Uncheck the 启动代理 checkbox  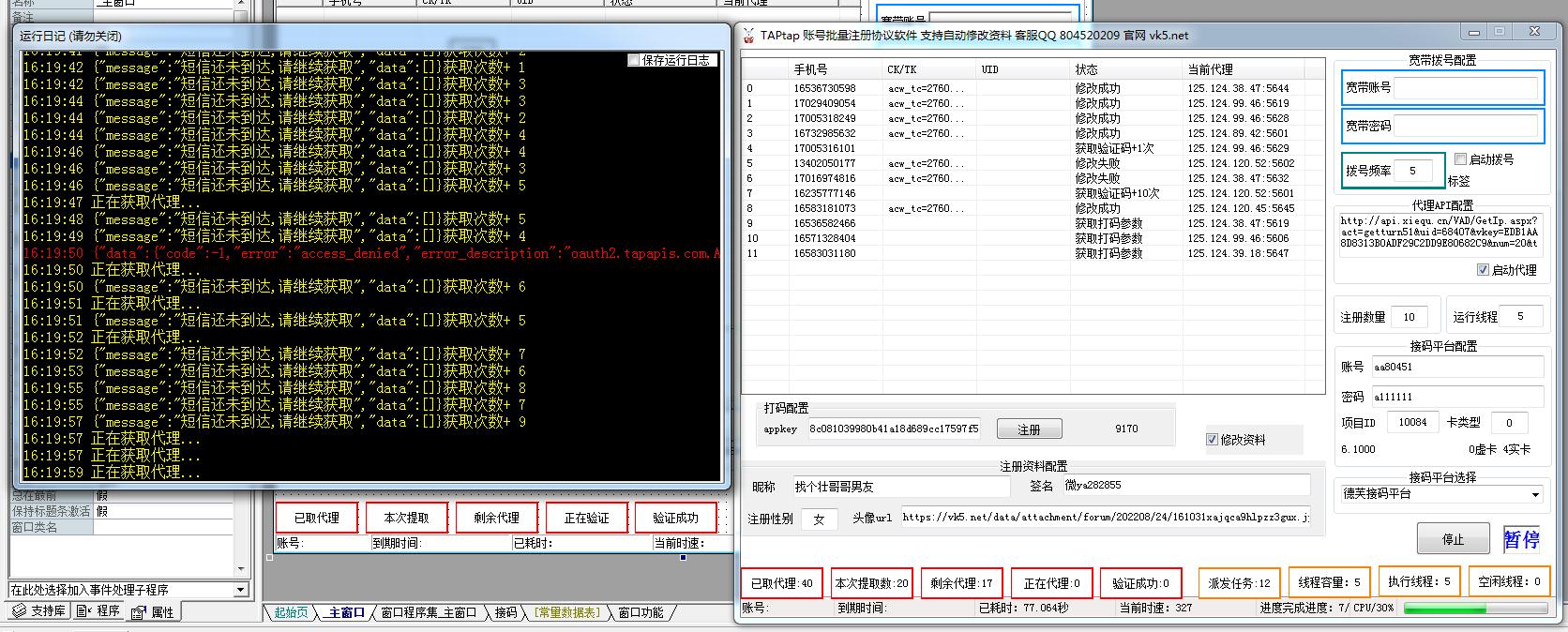pyautogui.click(x=1483, y=270)
